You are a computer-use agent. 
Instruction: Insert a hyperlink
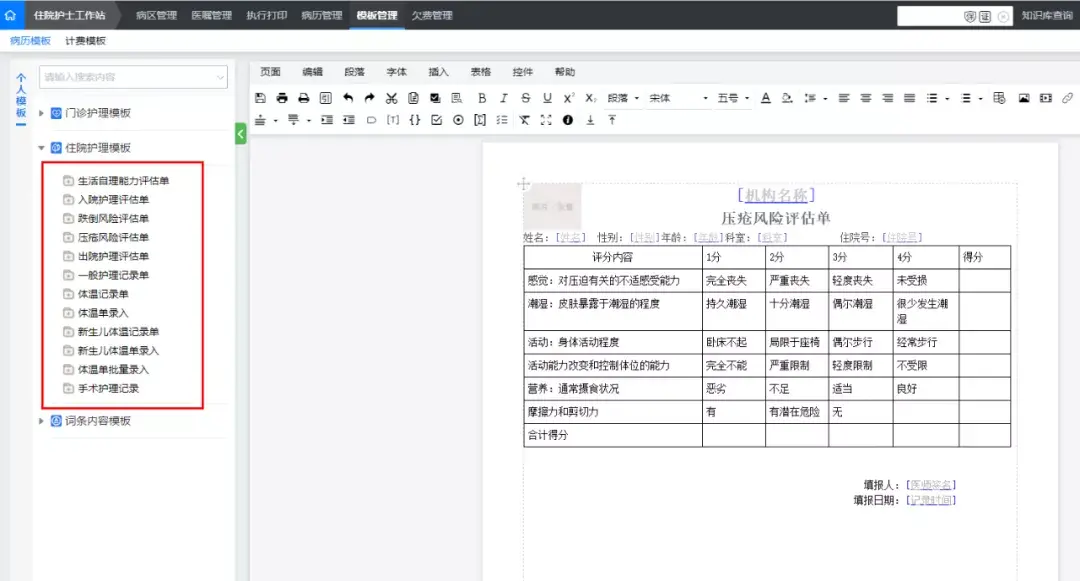1068,98
